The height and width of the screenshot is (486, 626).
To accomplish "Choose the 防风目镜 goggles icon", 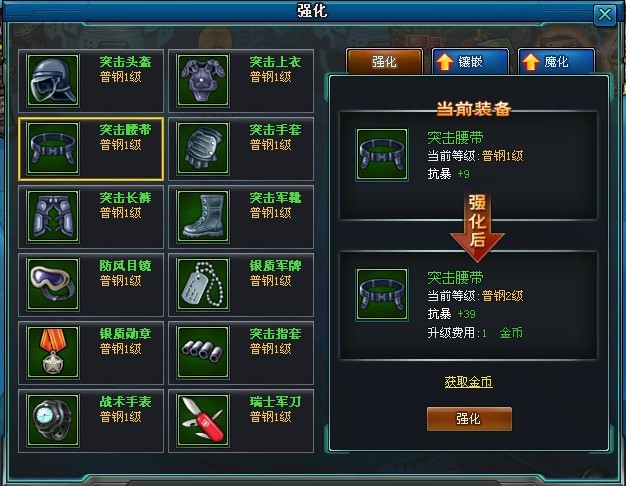I will point(53,284).
